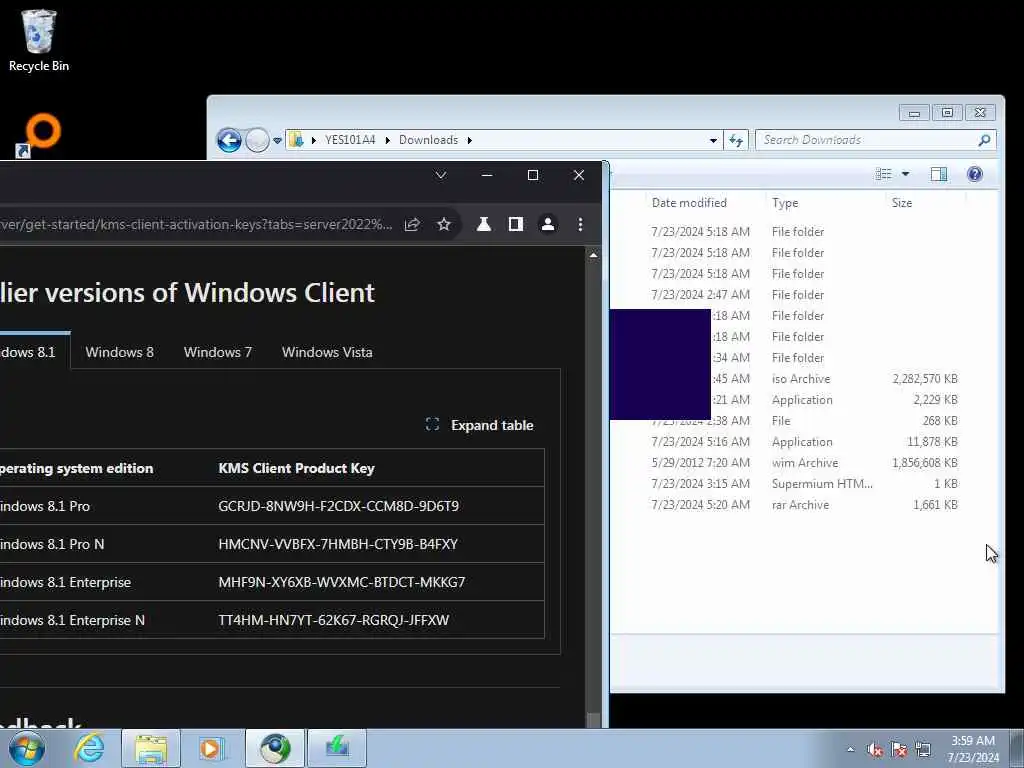Show hidden system tray icons
The width and height of the screenshot is (1024, 768).
(850, 749)
